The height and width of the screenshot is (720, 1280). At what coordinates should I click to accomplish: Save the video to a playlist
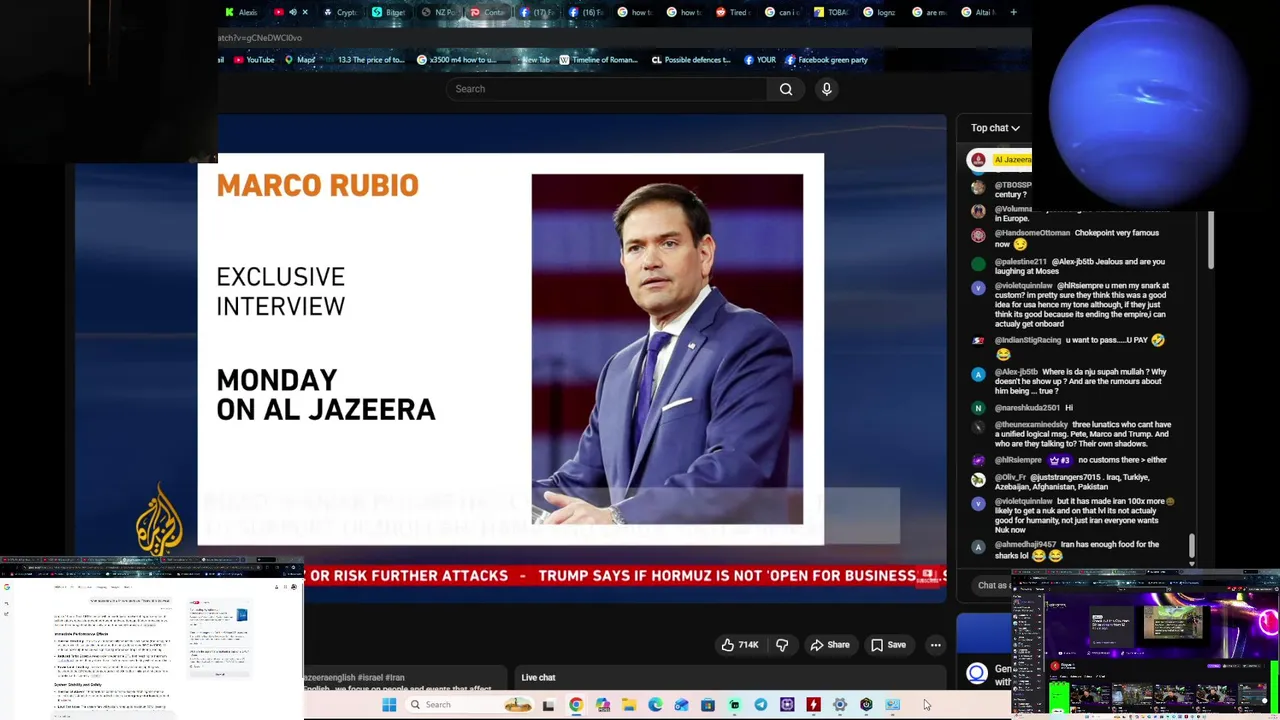click(888, 645)
